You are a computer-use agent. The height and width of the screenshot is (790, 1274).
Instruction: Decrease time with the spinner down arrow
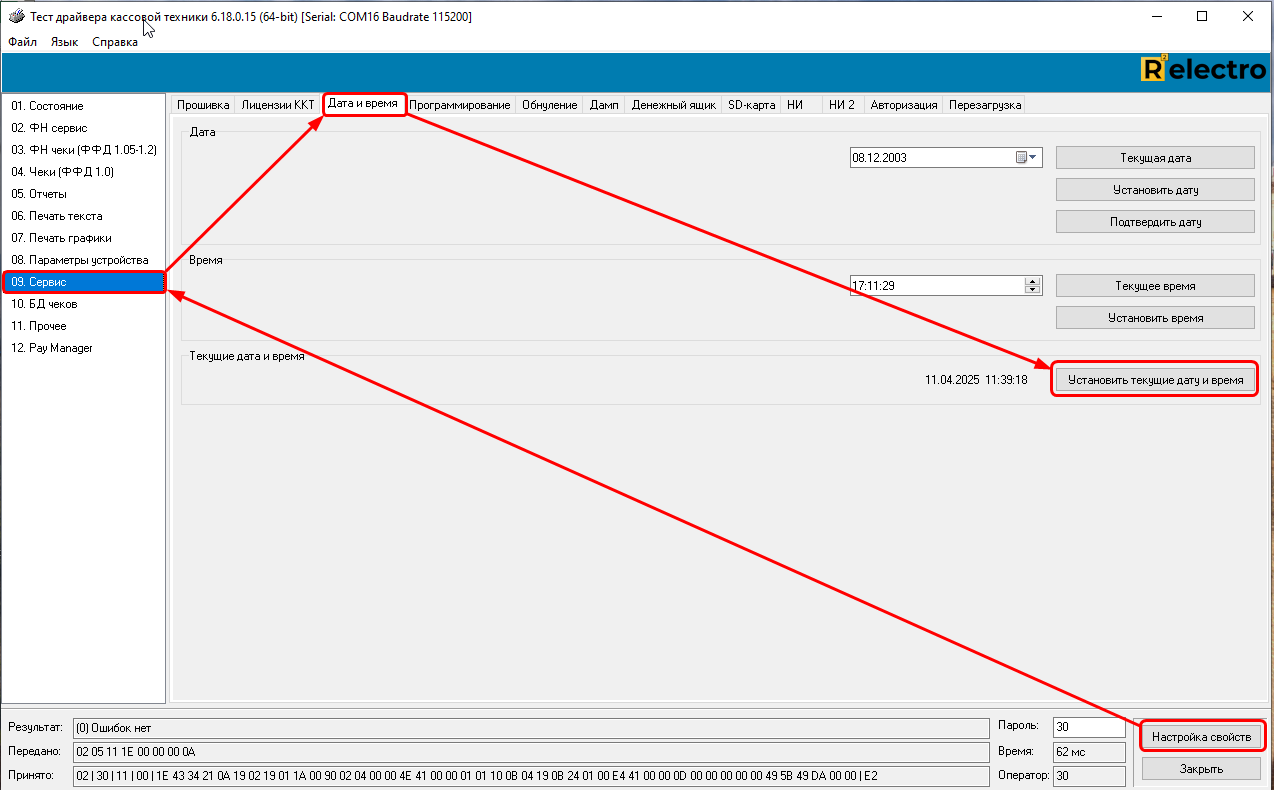(x=1033, y=290)
